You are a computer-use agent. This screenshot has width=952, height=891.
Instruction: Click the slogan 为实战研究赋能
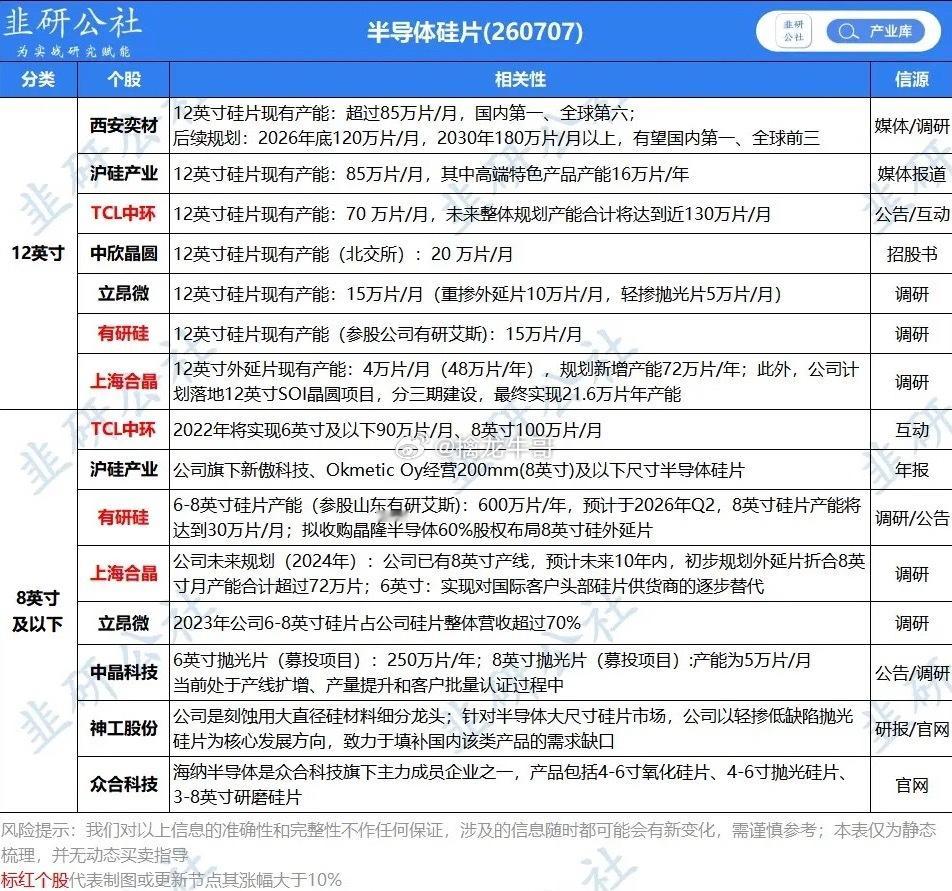pyautogui.click(x=73, y=51)
